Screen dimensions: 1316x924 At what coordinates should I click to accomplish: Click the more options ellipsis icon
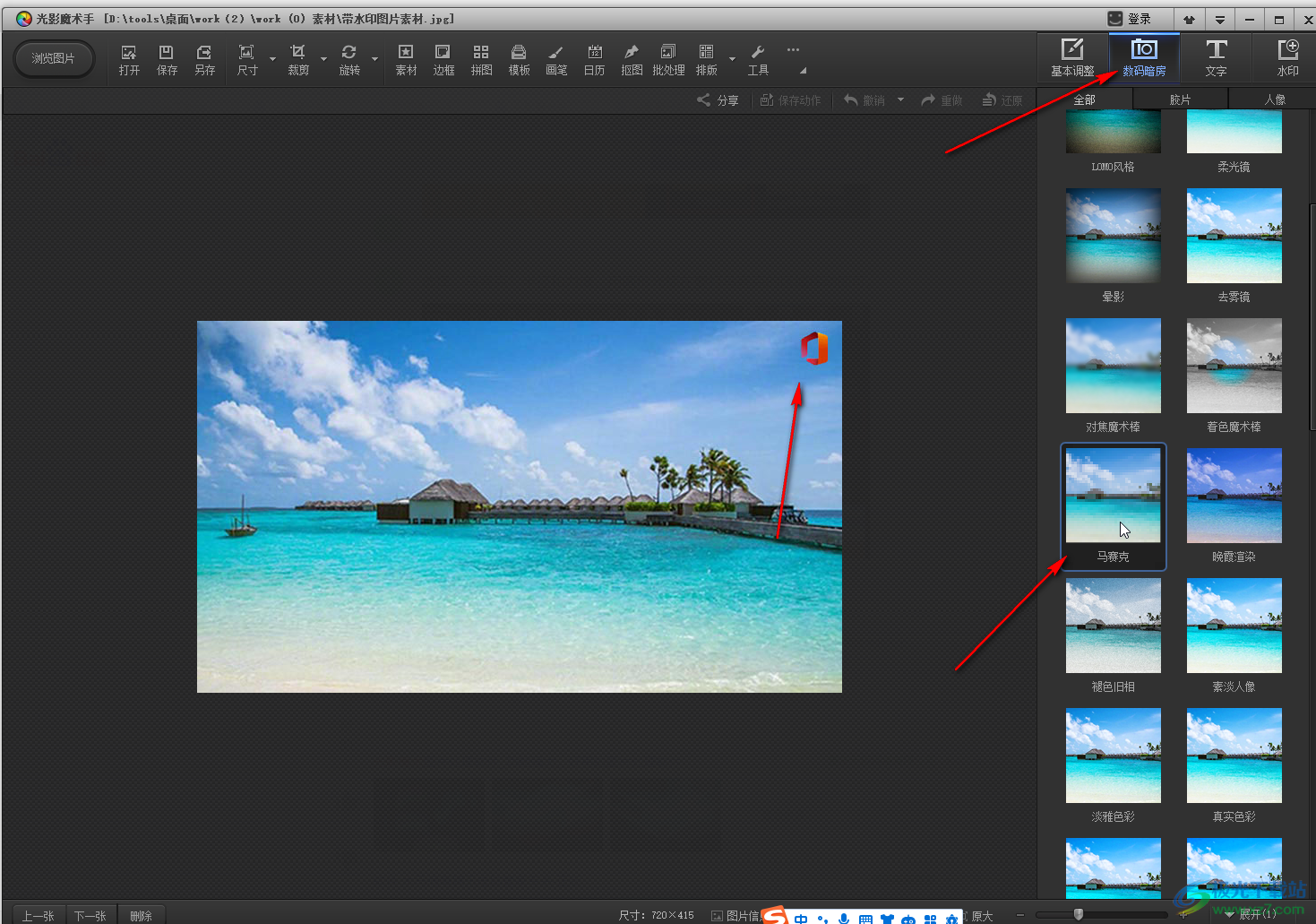[793, 50]
